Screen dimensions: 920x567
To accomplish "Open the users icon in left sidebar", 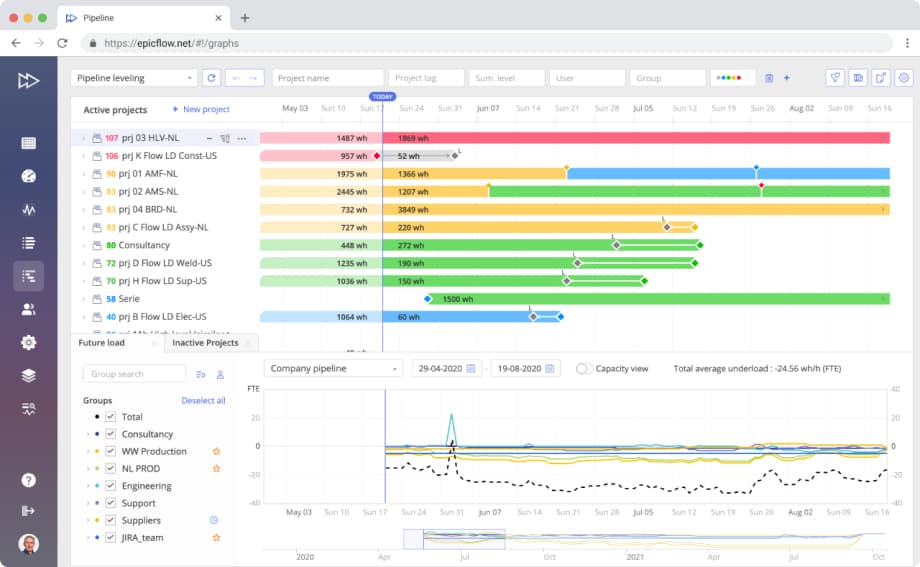I will click(28, 309).
